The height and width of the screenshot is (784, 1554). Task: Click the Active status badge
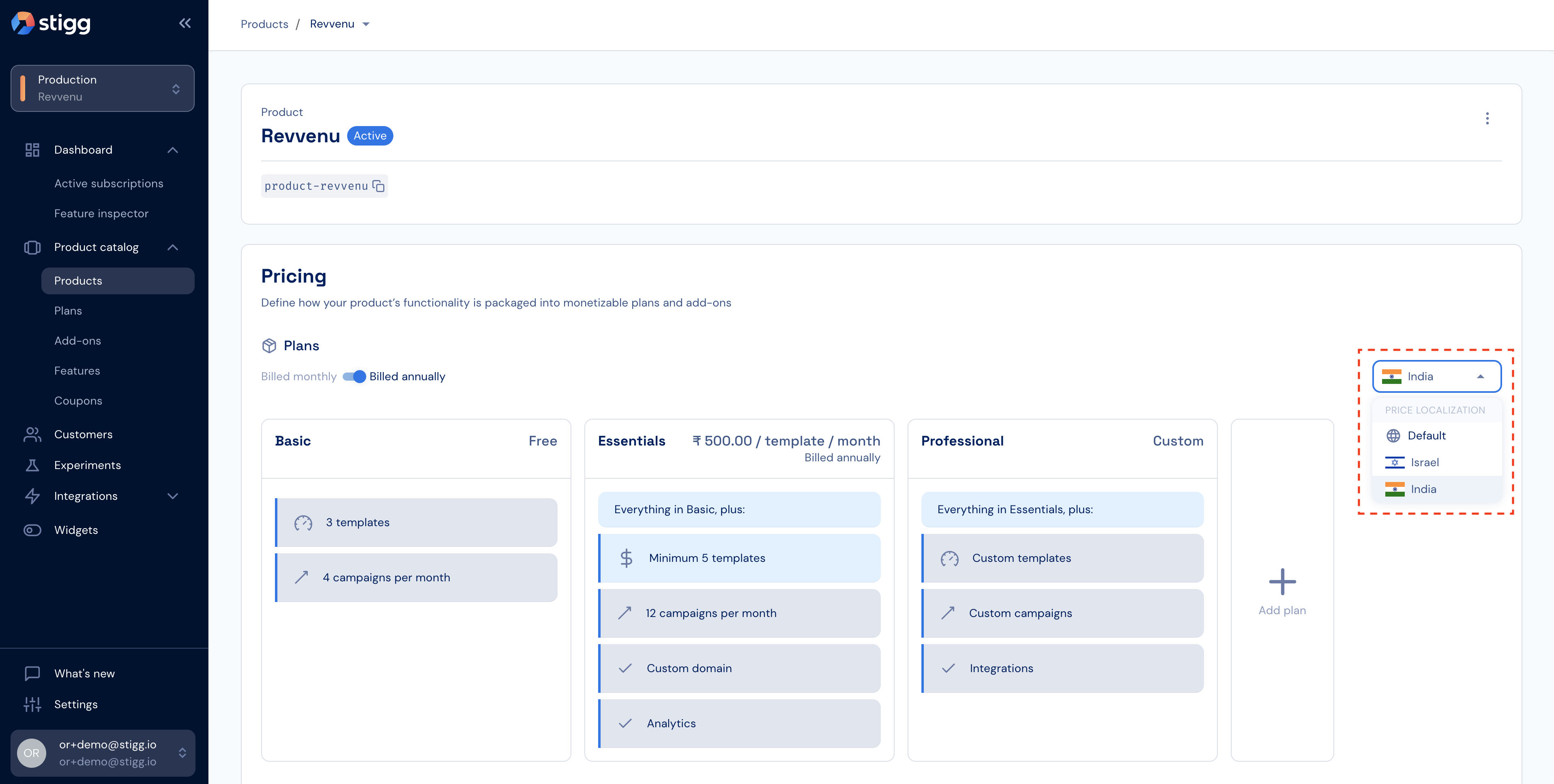pos(370,136)
